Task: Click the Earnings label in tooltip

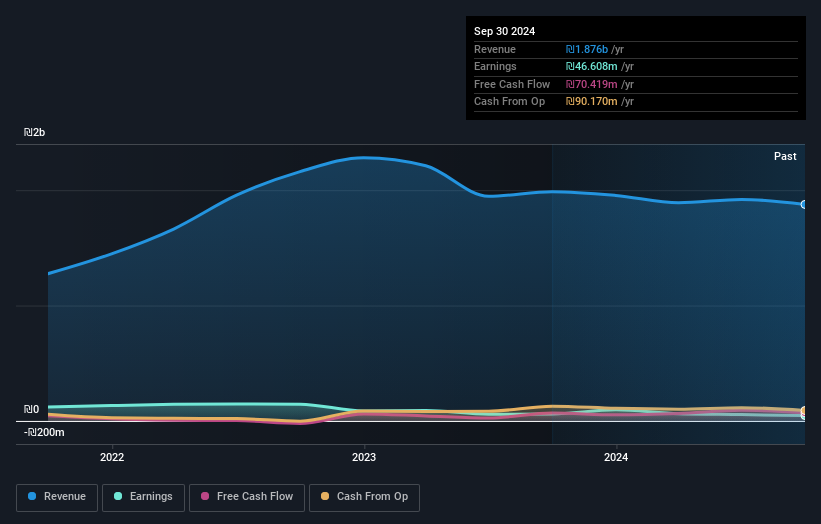Action: [x=495, y=66]
